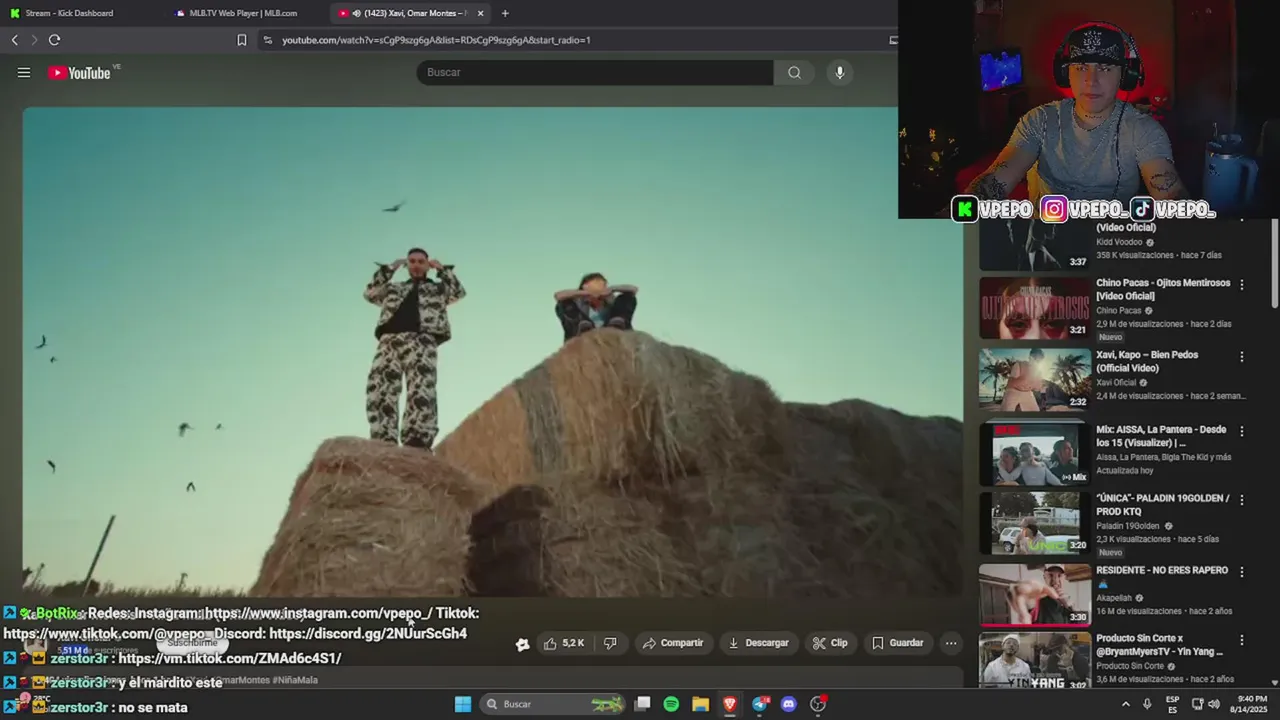Screen dimensions: 1280x720
Task: Open site settings icon in address bar
Action: (x=267, y=40)
